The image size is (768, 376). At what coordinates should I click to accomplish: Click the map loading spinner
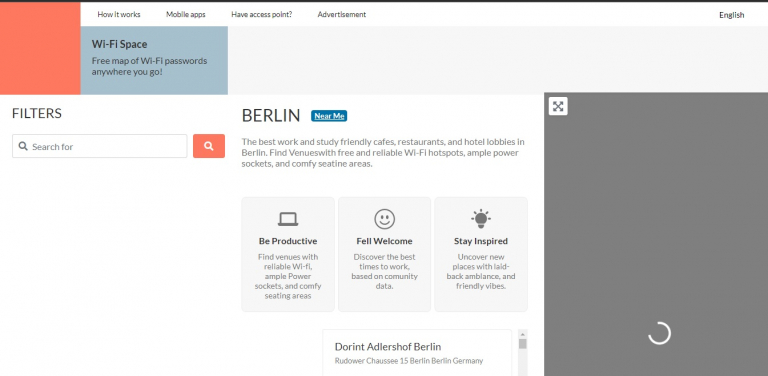click(x=659, y=333)
